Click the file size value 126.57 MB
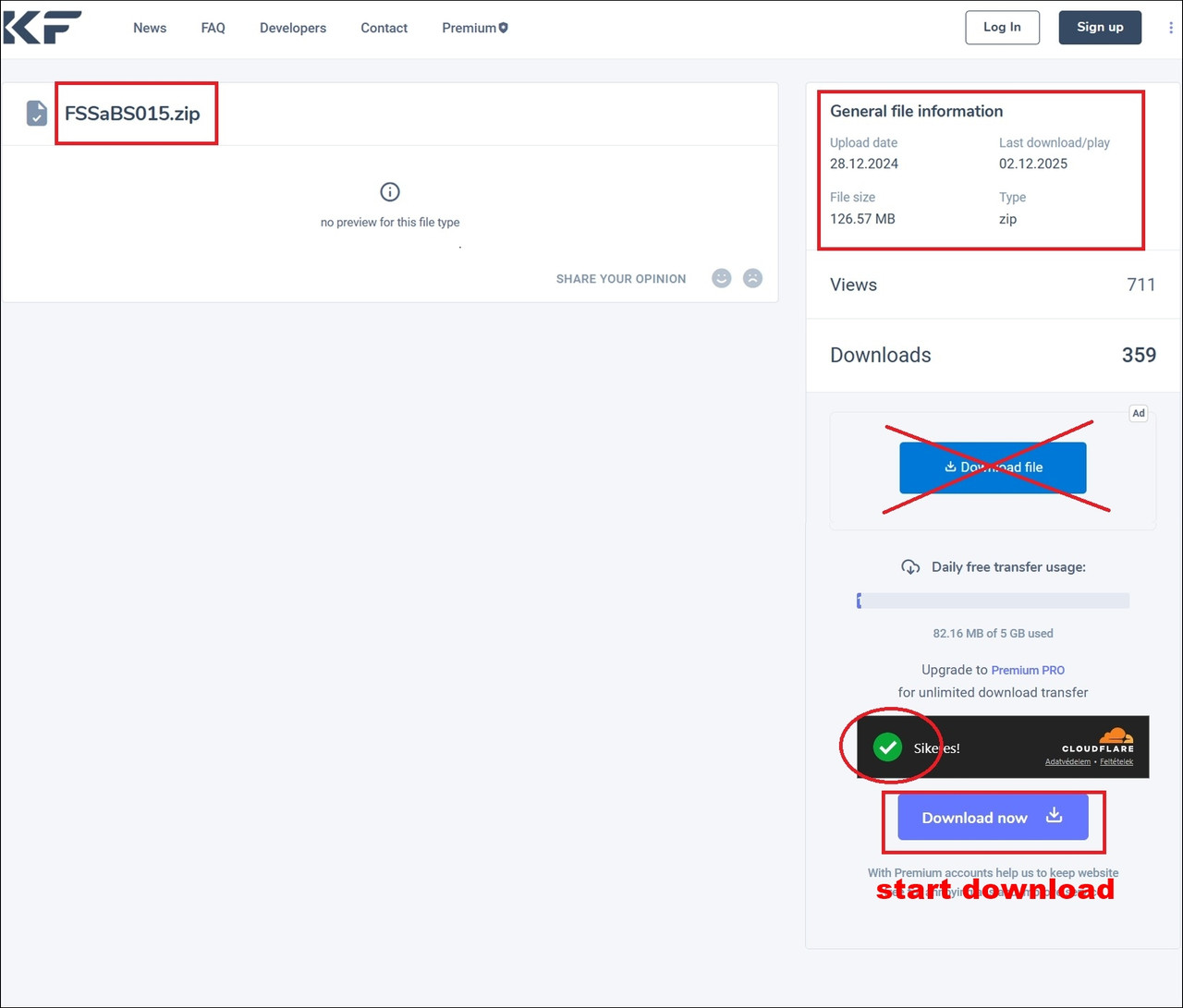Image resolution: width=1183 pixels, height=1008 pixels. coord(862,219)
